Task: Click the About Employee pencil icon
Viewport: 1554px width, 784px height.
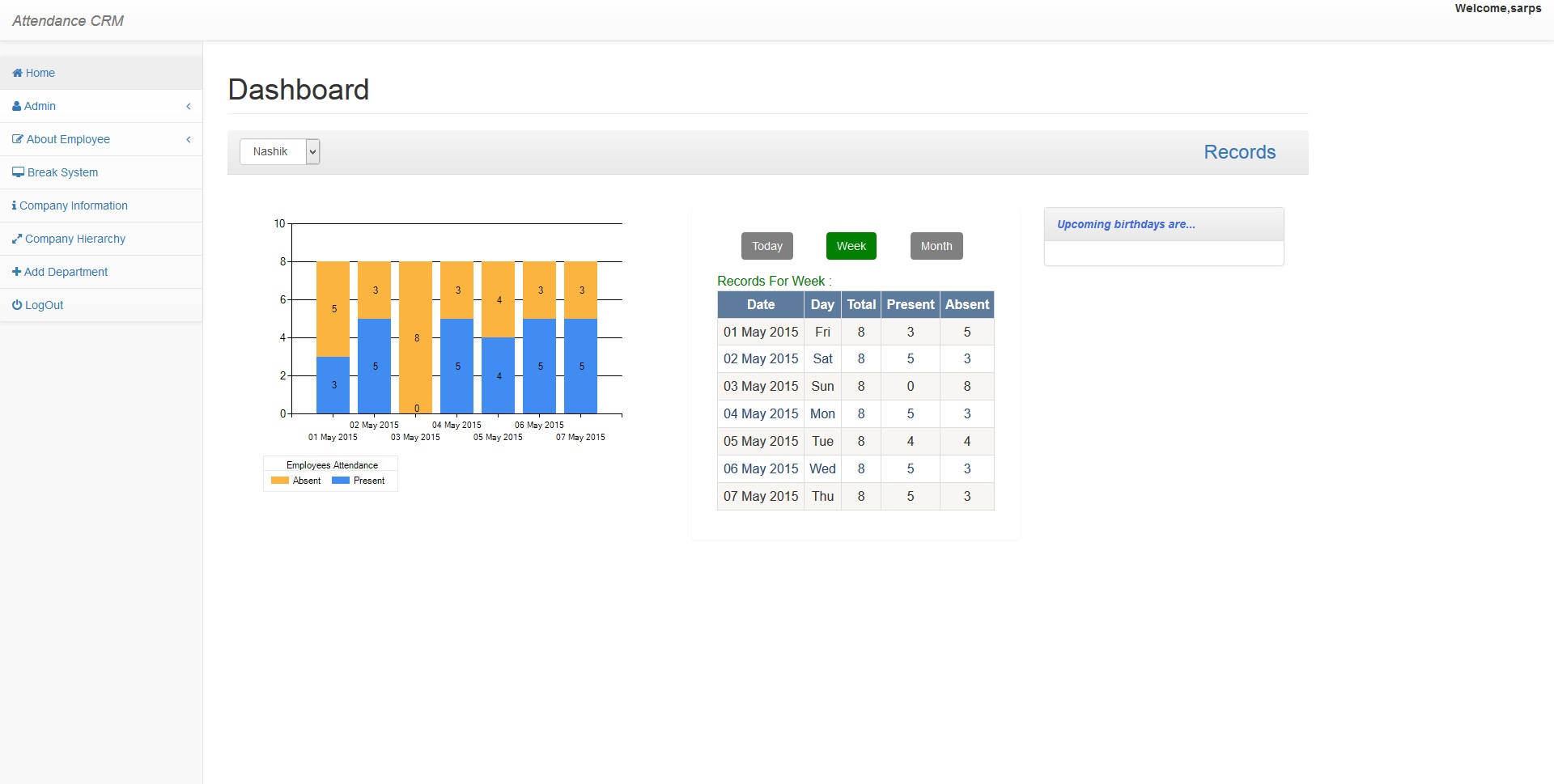Action: tap(16, 139)
